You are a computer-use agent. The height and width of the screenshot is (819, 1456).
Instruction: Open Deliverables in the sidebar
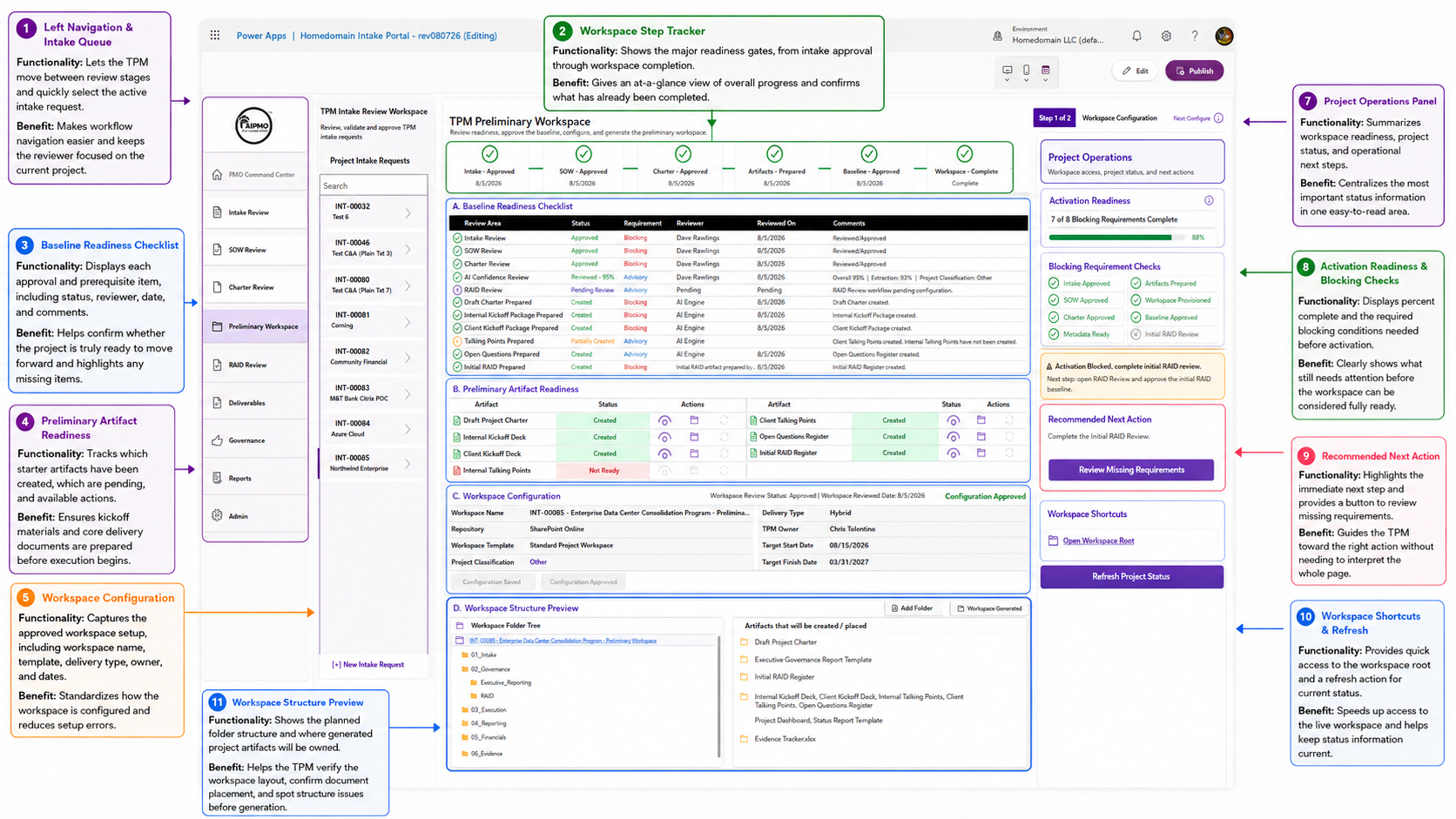pyautogui.click(x=254, y=403)
